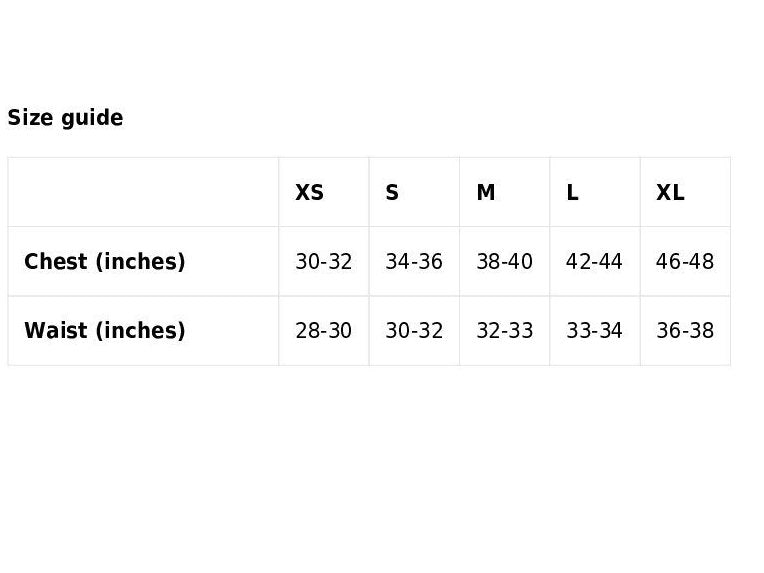Image resolution: width=764 pixels, height=573 pixels.
Task: Select the S column header
Action: (392, 192)
